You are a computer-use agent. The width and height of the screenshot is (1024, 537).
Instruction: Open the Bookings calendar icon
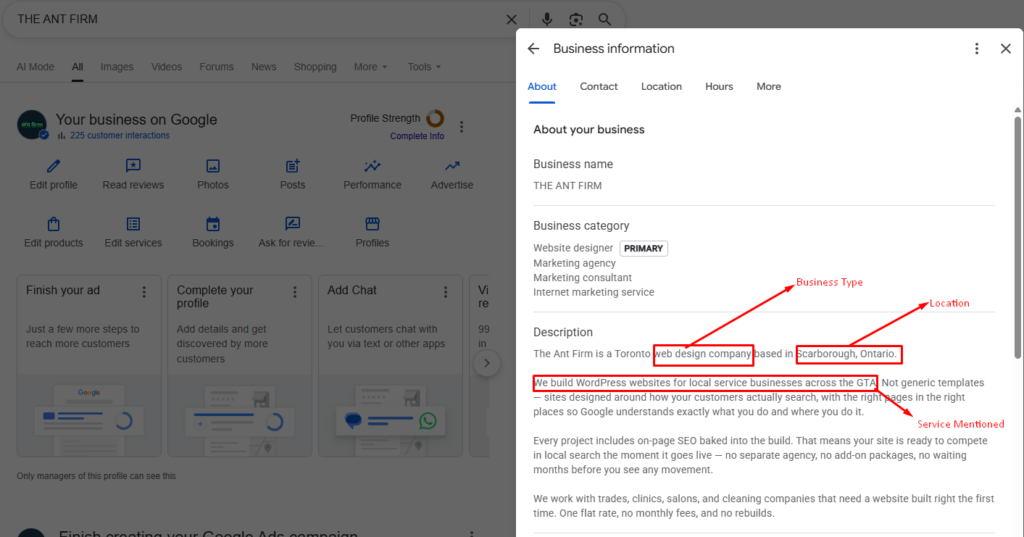tap(213, 224)
